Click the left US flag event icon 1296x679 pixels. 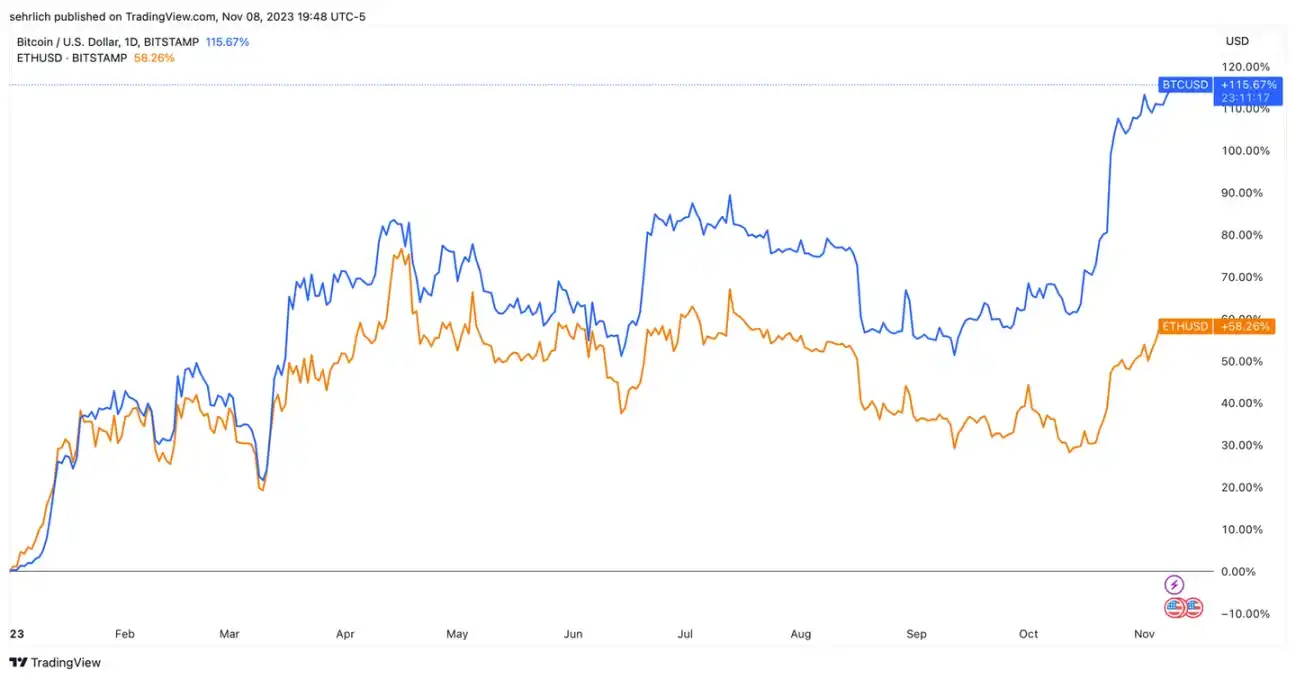point(1175,607)
